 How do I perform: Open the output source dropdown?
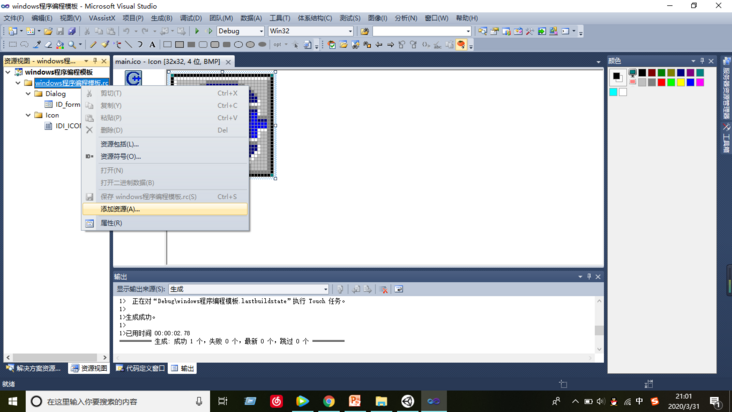(x=325, y=289)
